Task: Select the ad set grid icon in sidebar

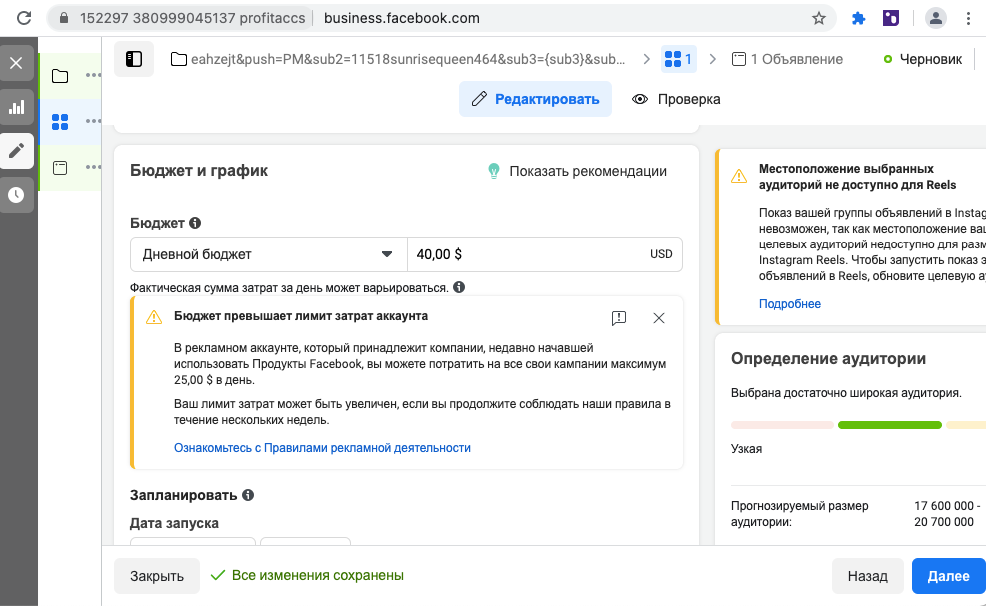Action: click(x=60, y=122)
